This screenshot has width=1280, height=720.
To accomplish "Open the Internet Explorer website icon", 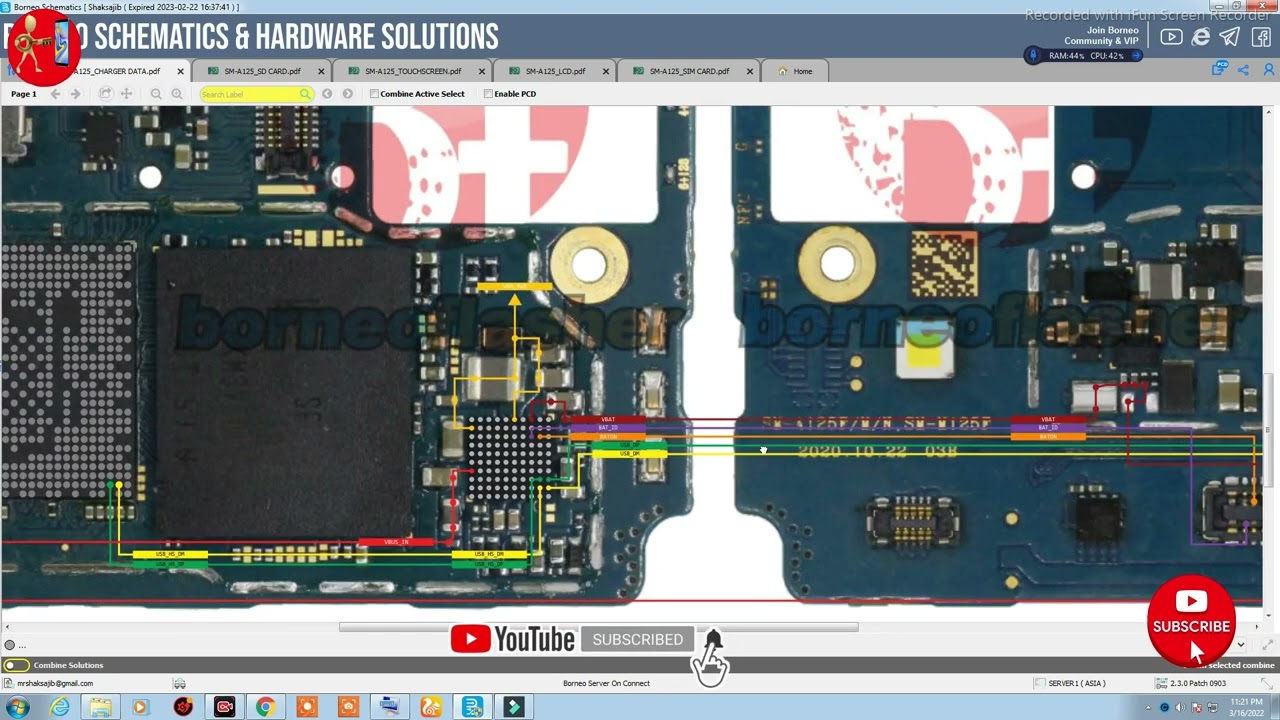I will 1201,37.
